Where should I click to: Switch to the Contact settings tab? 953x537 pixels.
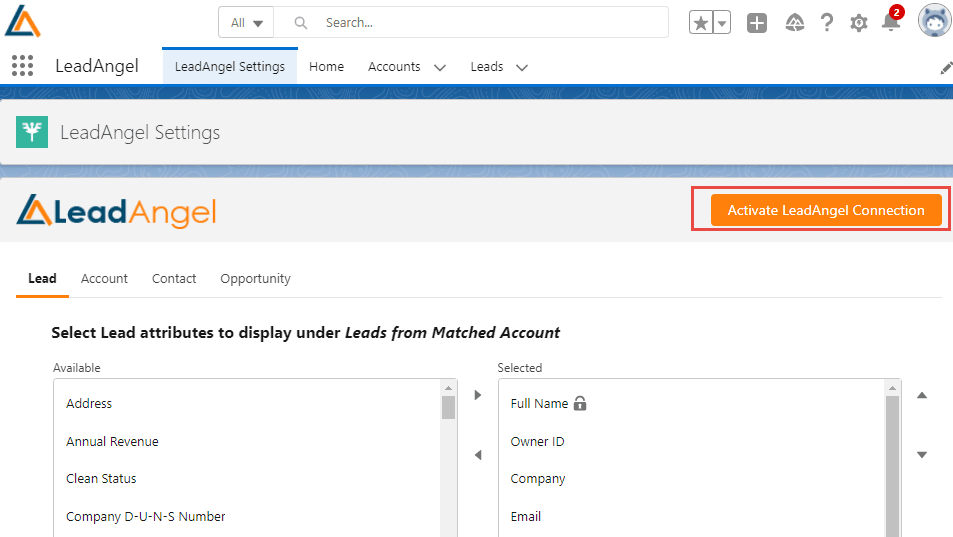[174, 278]
